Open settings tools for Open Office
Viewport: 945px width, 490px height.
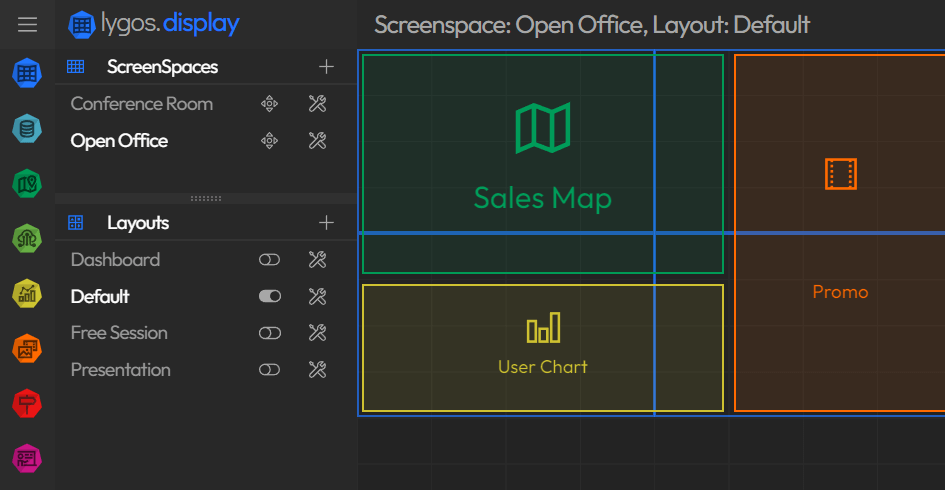[318, 140]
